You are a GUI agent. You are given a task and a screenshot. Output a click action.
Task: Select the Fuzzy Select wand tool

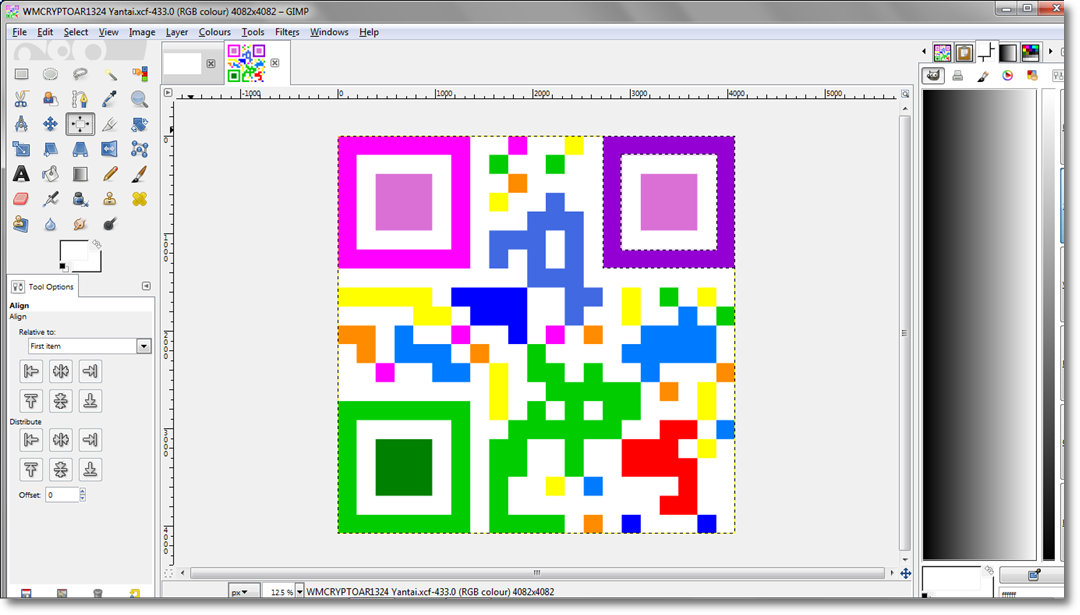pyautogui.click(x=110, y=74)
